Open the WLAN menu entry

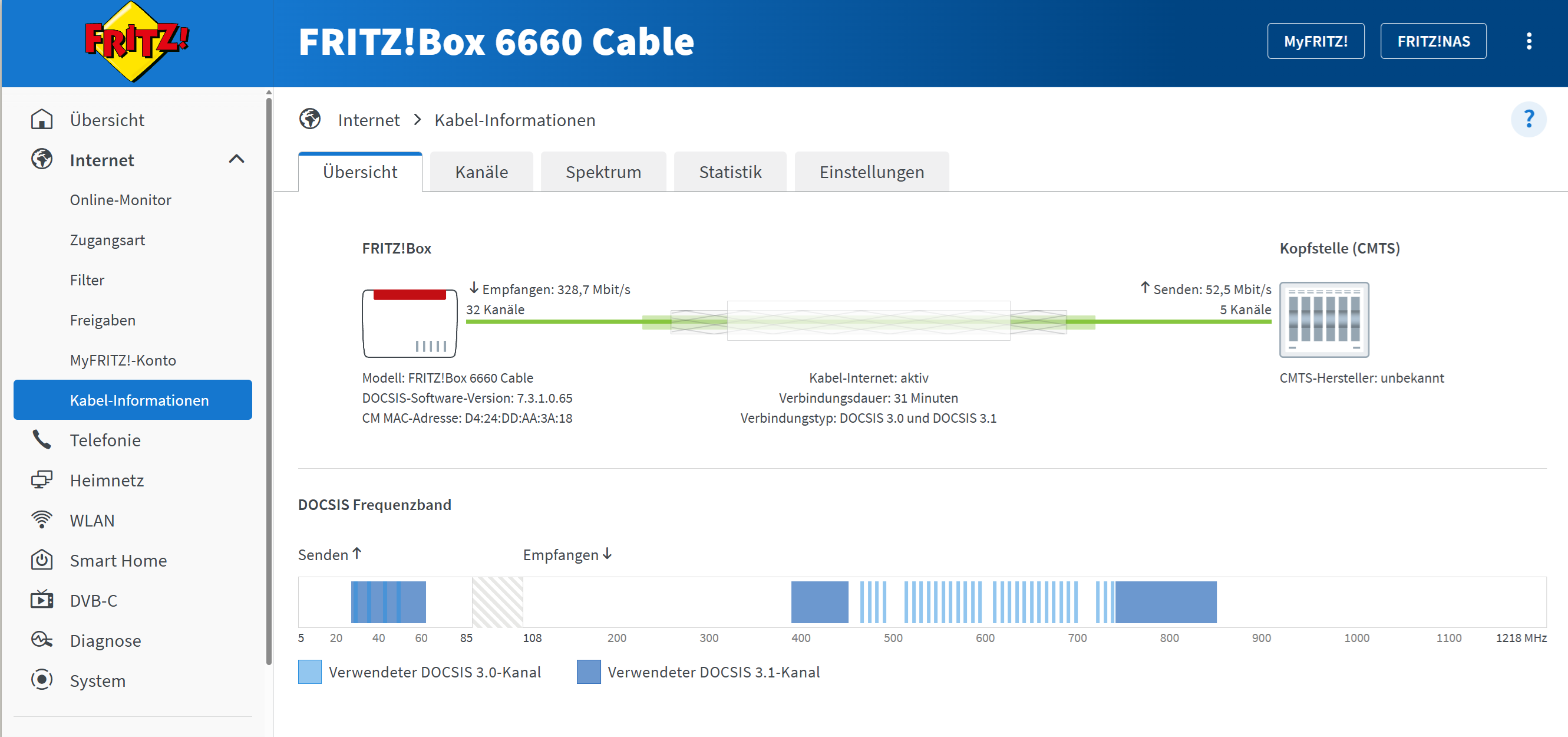(x=92, y=520)
